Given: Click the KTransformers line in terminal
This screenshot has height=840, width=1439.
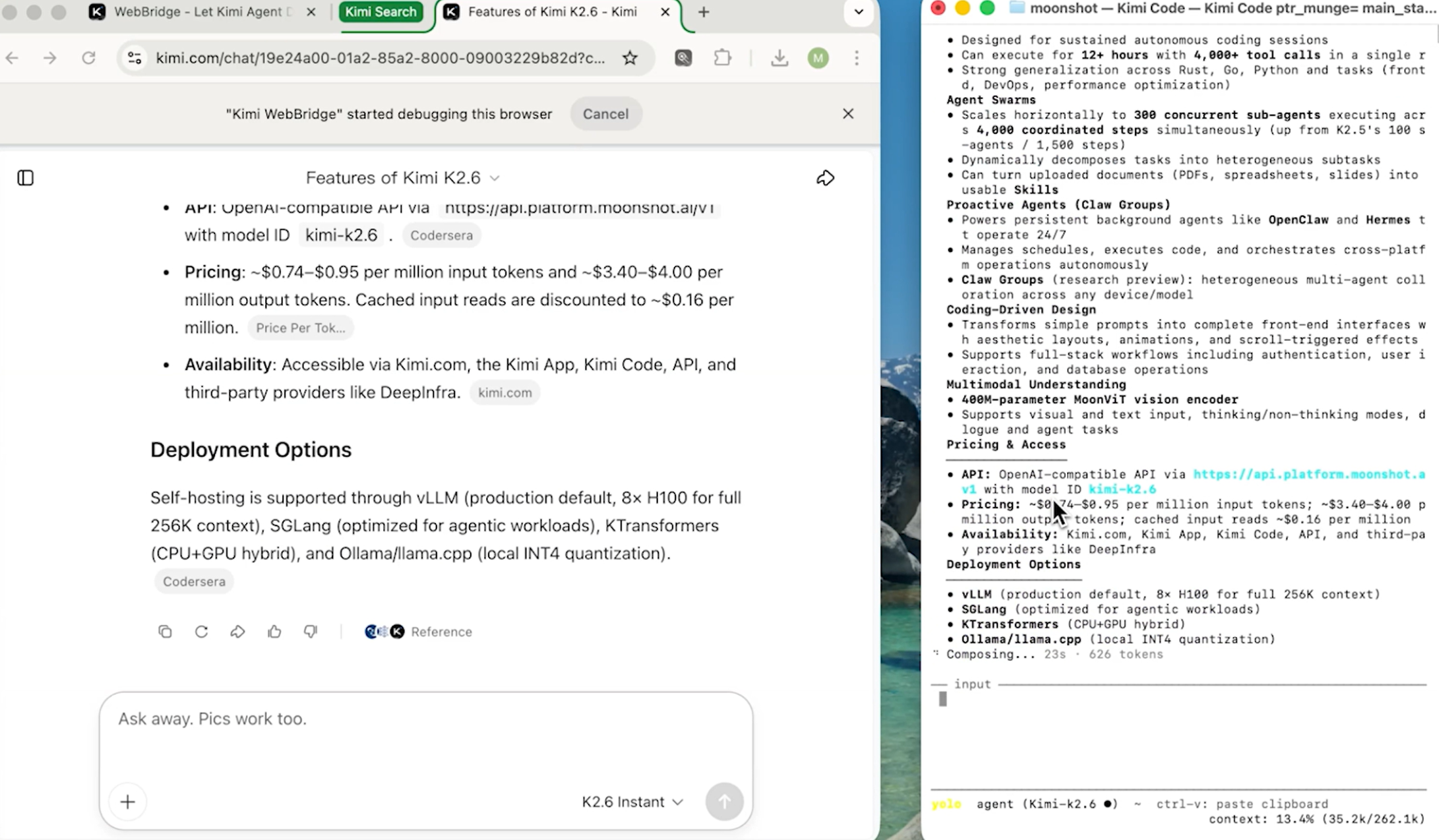Looking at the screenshot, I should pyautogui.click(x=1073, y=624).
